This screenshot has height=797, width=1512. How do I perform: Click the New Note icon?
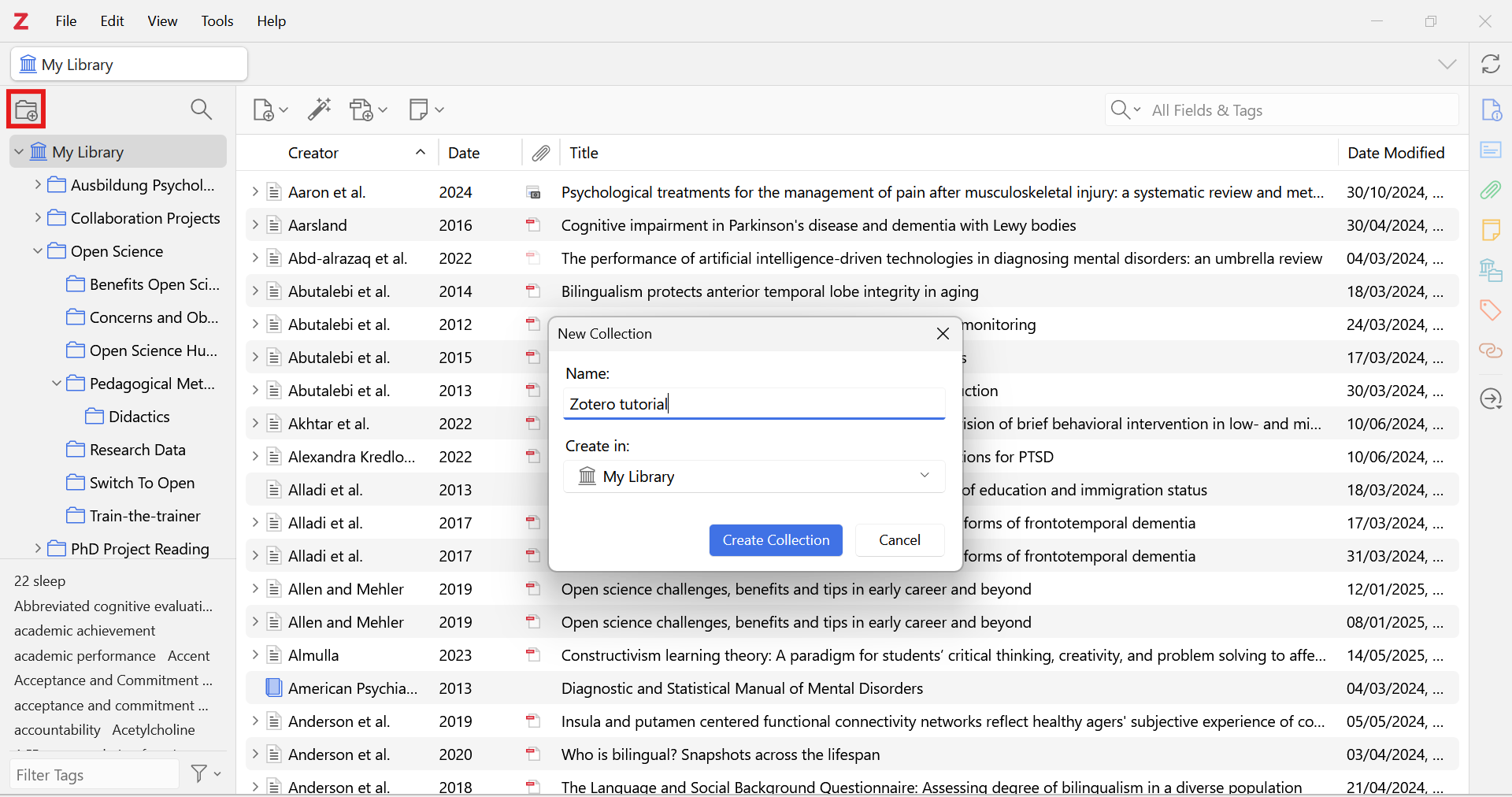(419, 109)
